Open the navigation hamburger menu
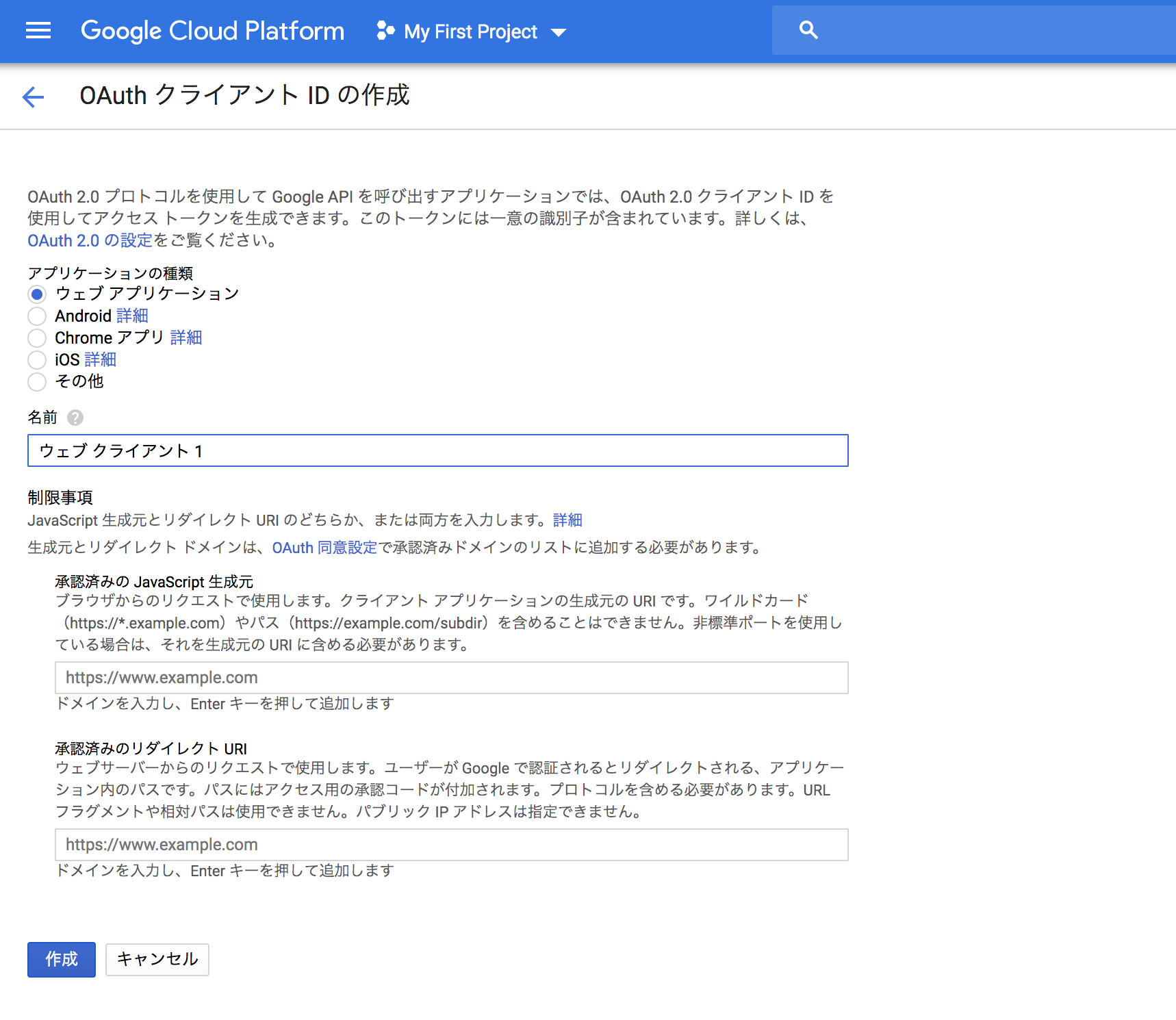 38,31
